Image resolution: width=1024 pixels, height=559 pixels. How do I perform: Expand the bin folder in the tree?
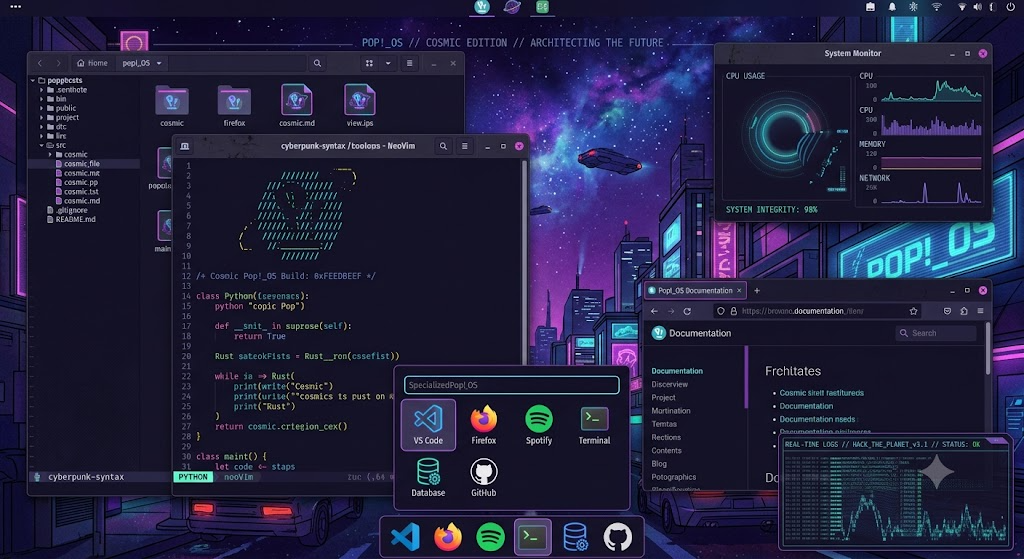click(42, 99)
